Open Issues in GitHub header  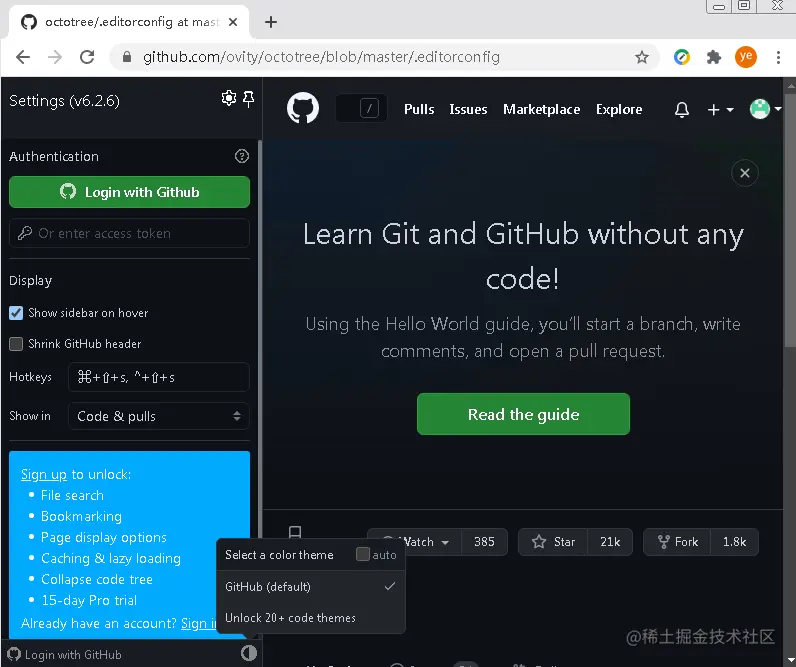468,109
